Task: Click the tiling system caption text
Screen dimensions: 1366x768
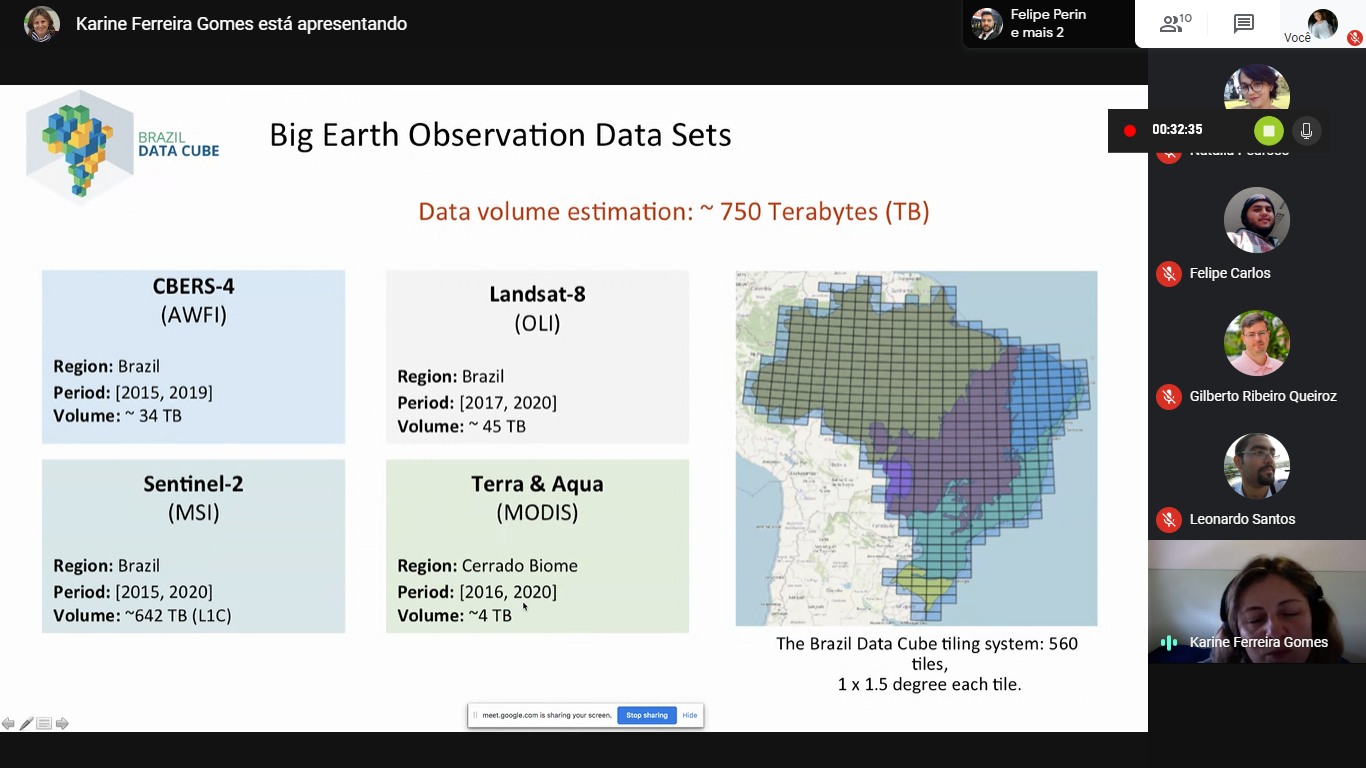Action: pos(928,664)
